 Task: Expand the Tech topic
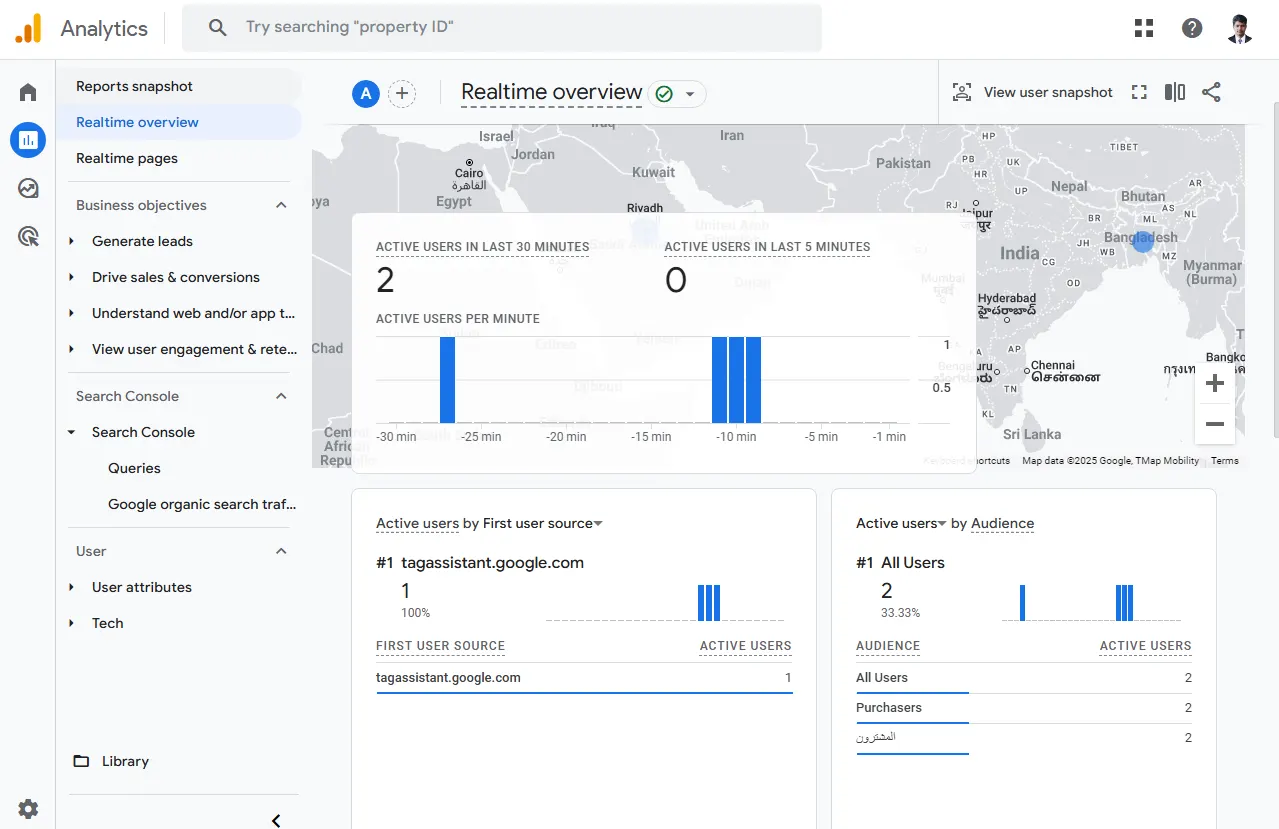[x=71, y=623]
